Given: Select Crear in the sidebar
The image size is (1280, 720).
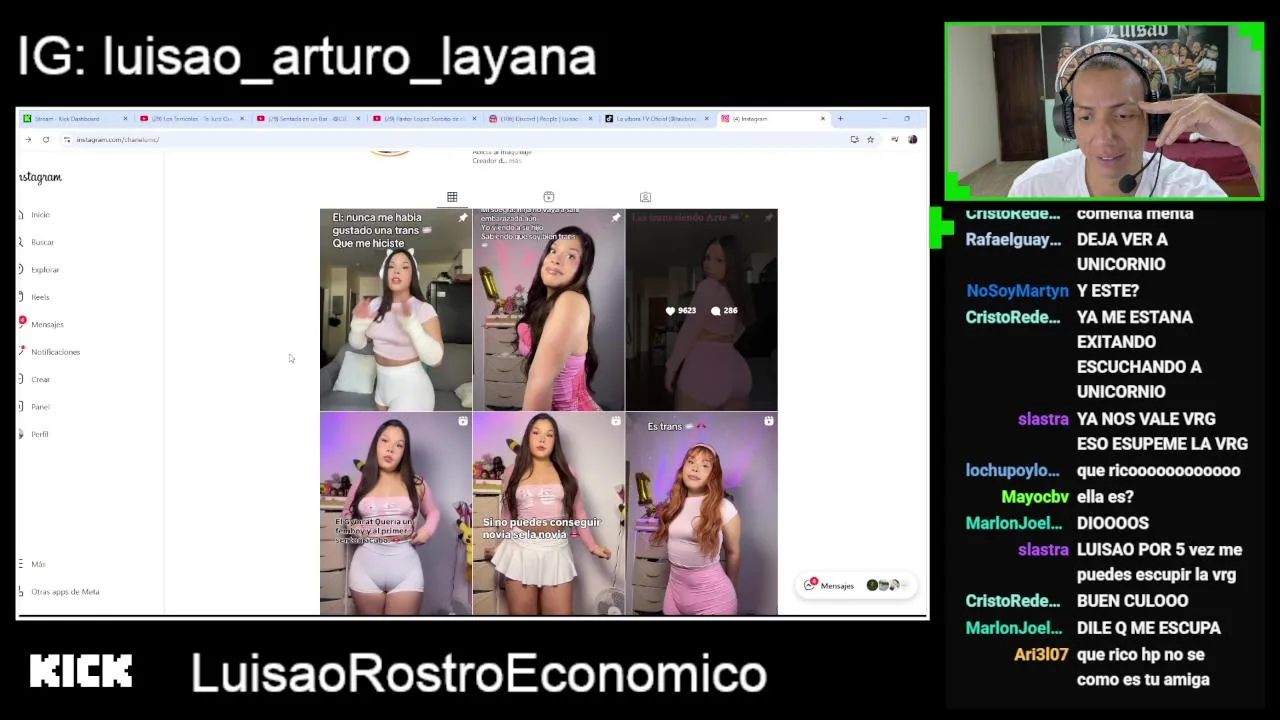Looking at the screenshot, I should [40, 380].
